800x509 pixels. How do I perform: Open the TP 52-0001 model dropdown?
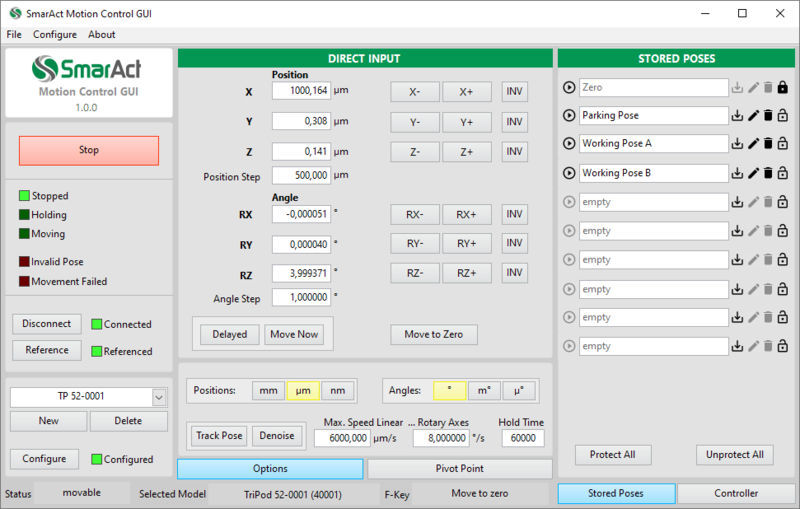coord(158,397)
